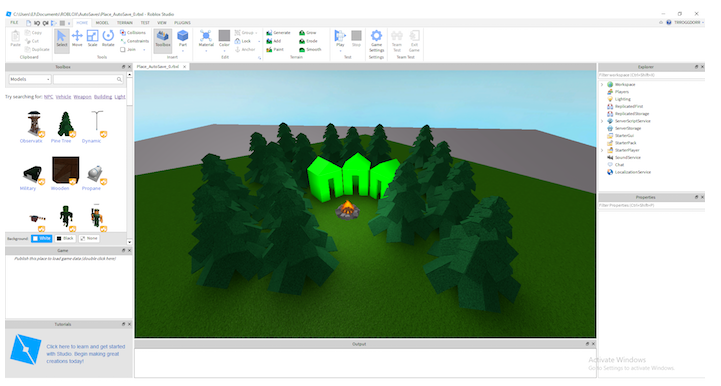Click the Toolbox search field
The width and height of the screenshot is (721, 386).
point(85,79)
